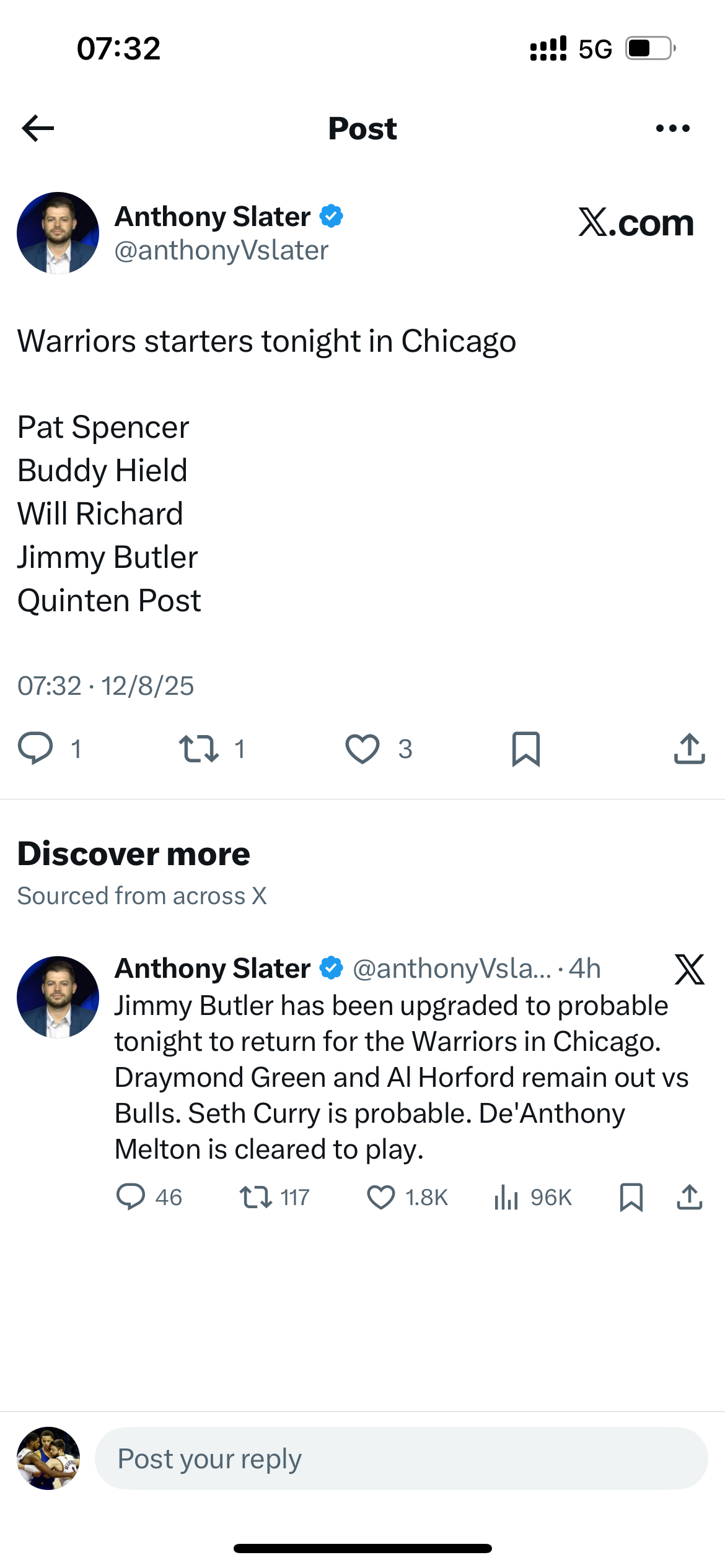Repost the Warriors starters post

tap(198, 748)
